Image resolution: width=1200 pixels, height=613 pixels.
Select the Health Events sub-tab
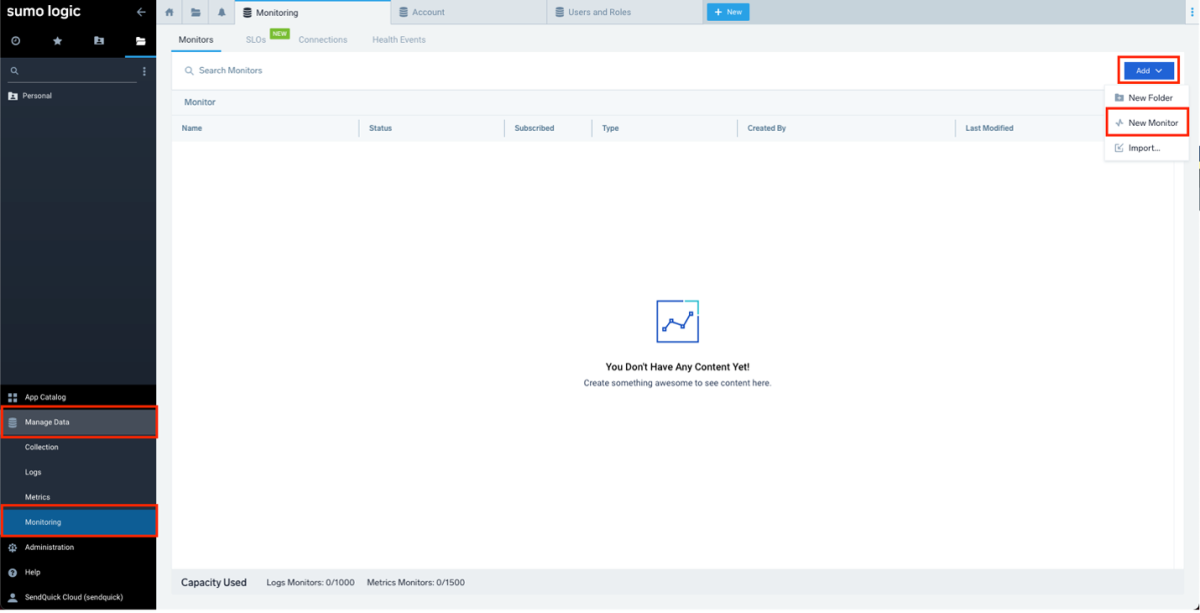399,40
